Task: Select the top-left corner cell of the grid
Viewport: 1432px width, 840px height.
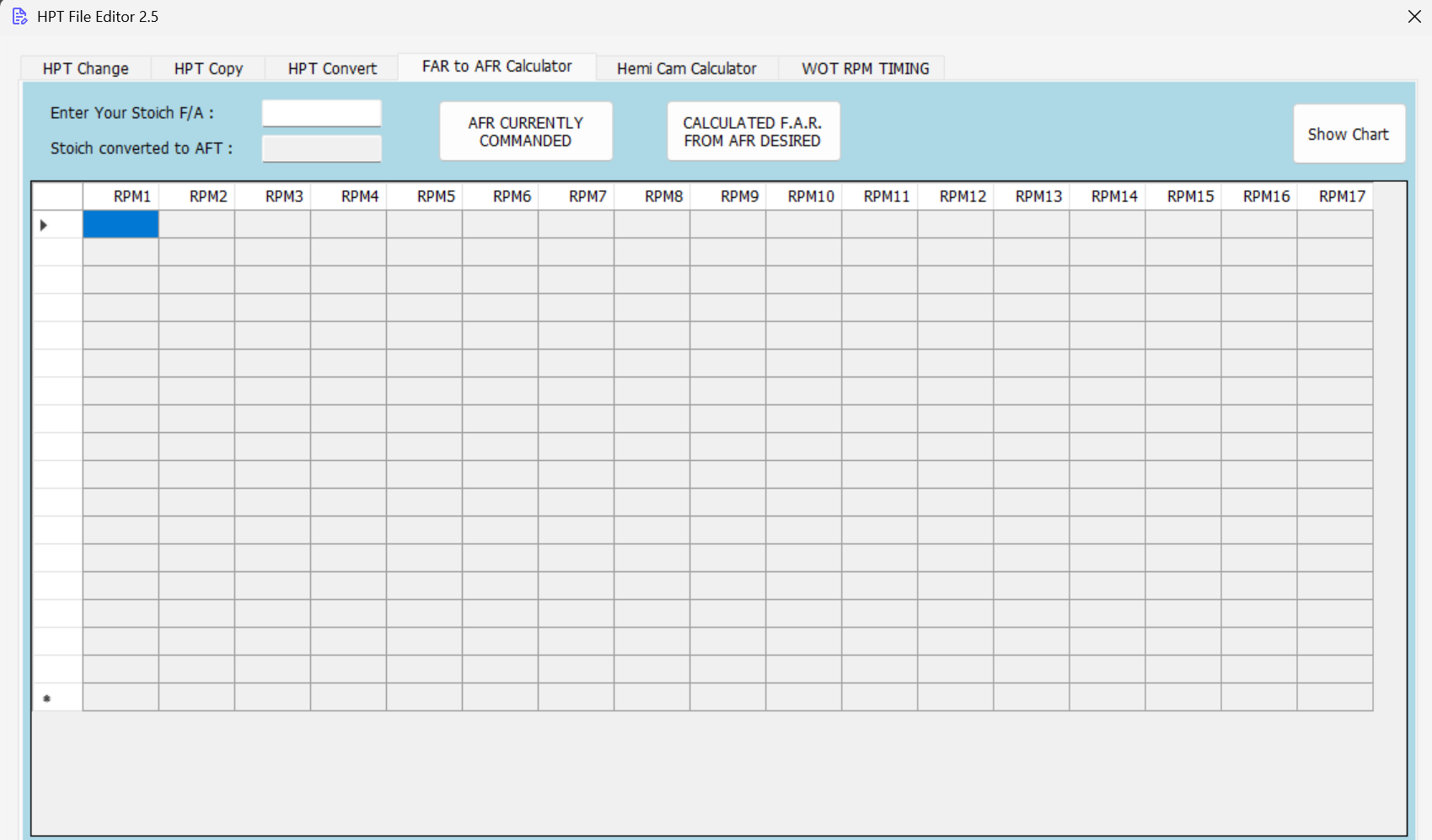Action: click(56, 195)
